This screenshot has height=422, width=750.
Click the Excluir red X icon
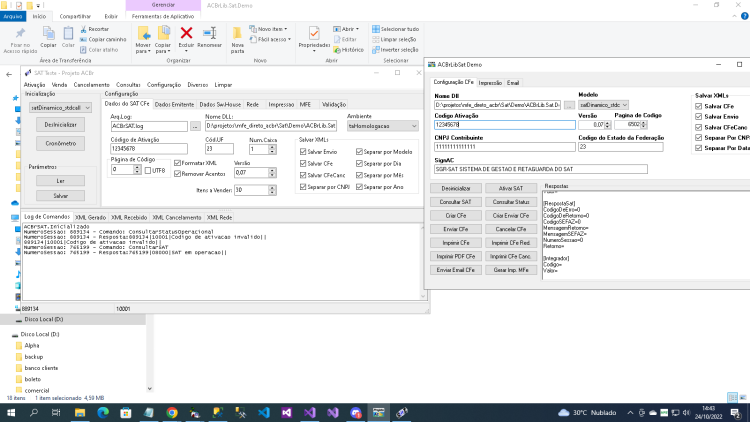click(186, 33)
